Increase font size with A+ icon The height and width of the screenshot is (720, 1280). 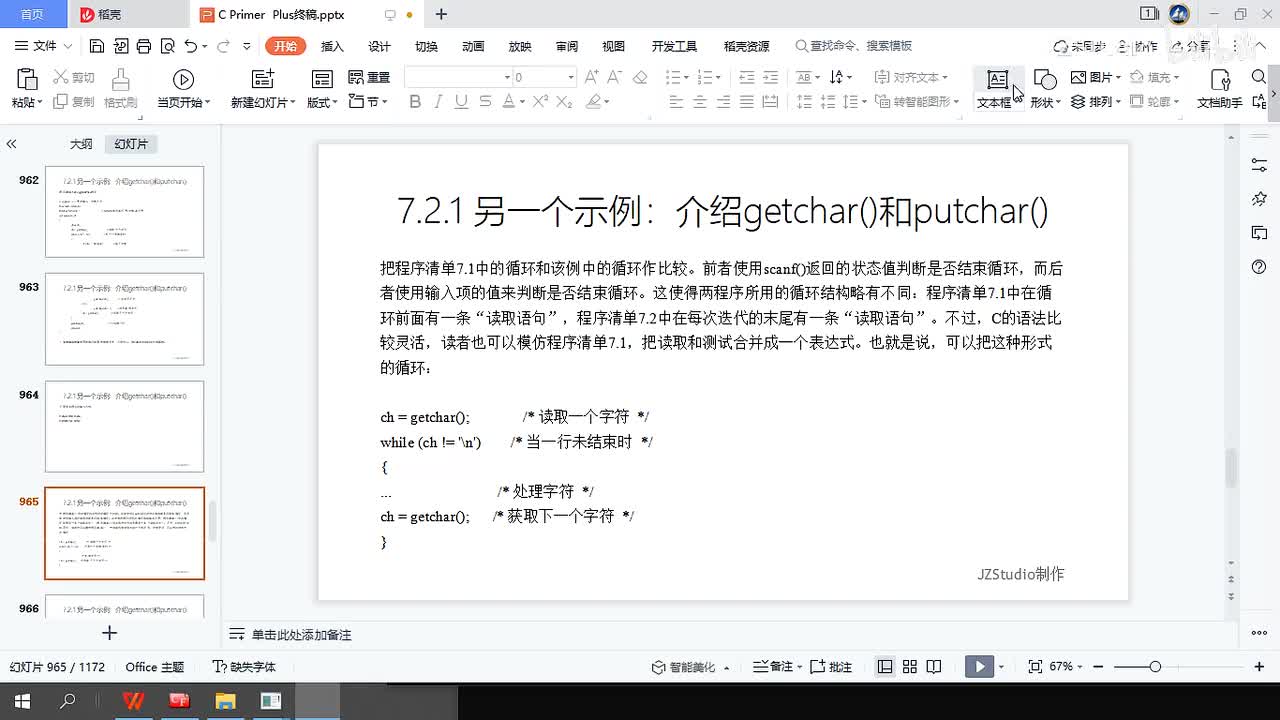pyautogui.click(x=592, y=77)
